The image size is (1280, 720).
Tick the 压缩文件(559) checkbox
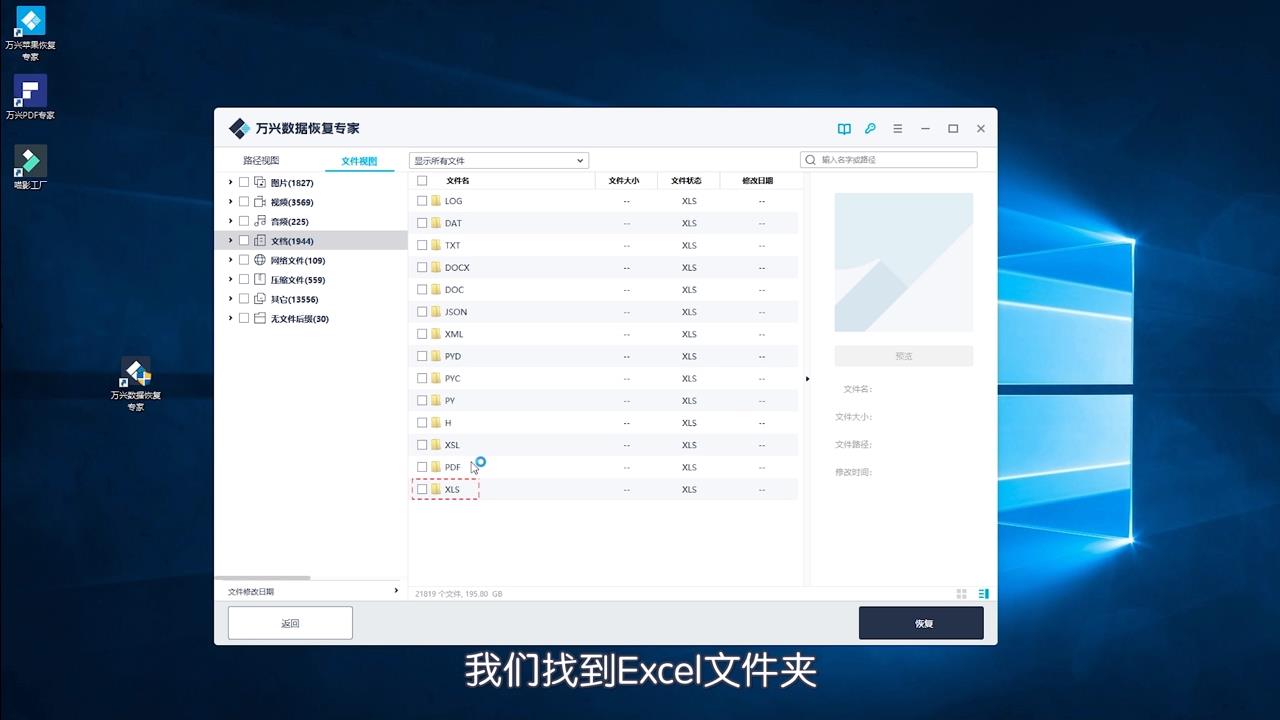click(244, 280)
